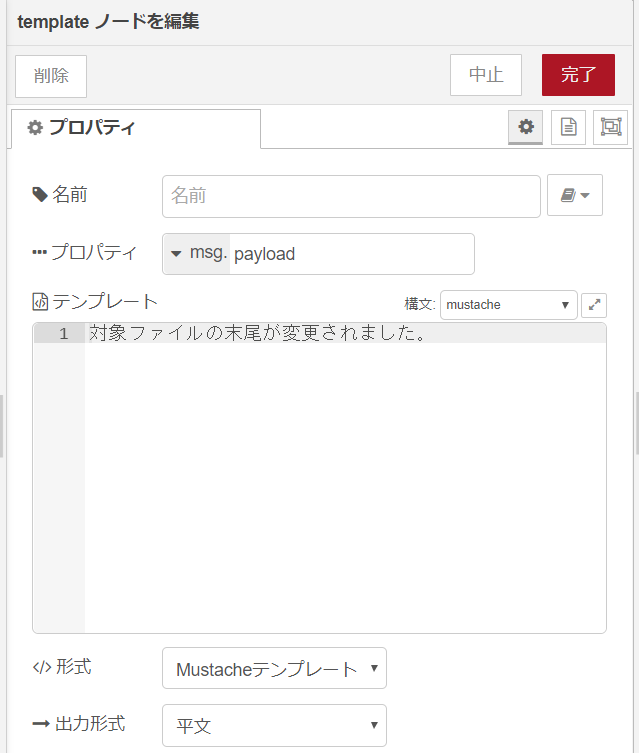Viewport: 639px width, 753px height.
Task: Open node properties gear icon tab
Action: pos(526,127)
